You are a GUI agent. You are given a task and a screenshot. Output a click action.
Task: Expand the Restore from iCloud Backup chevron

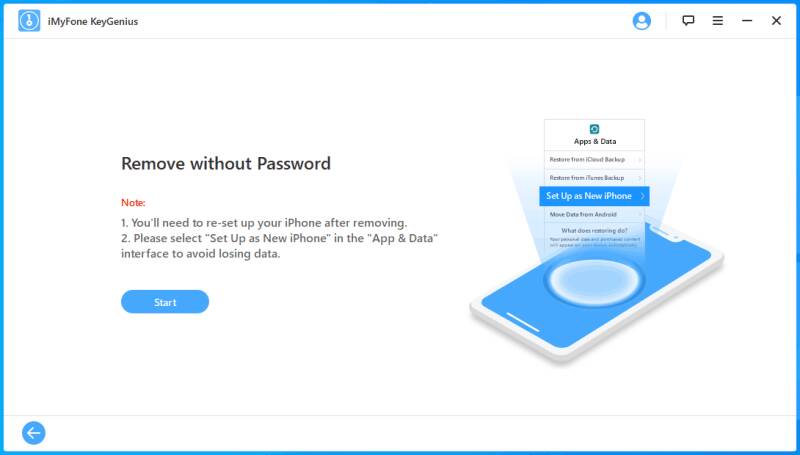(640, 160)
